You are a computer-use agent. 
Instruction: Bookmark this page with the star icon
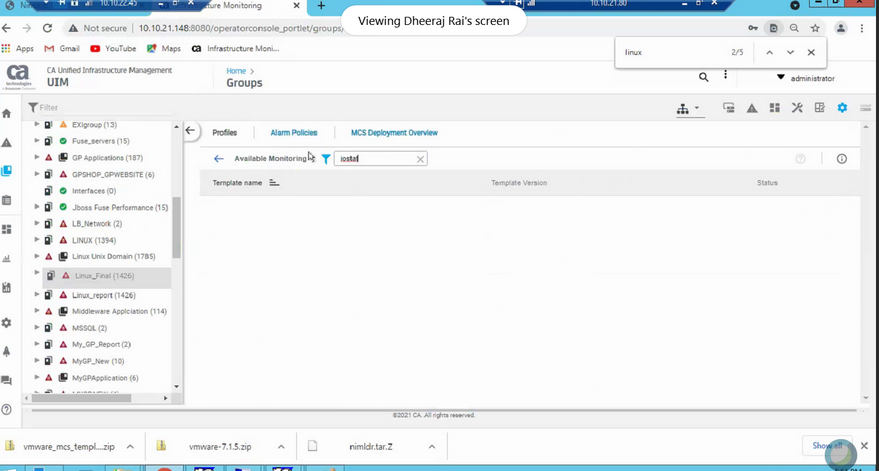815,29
